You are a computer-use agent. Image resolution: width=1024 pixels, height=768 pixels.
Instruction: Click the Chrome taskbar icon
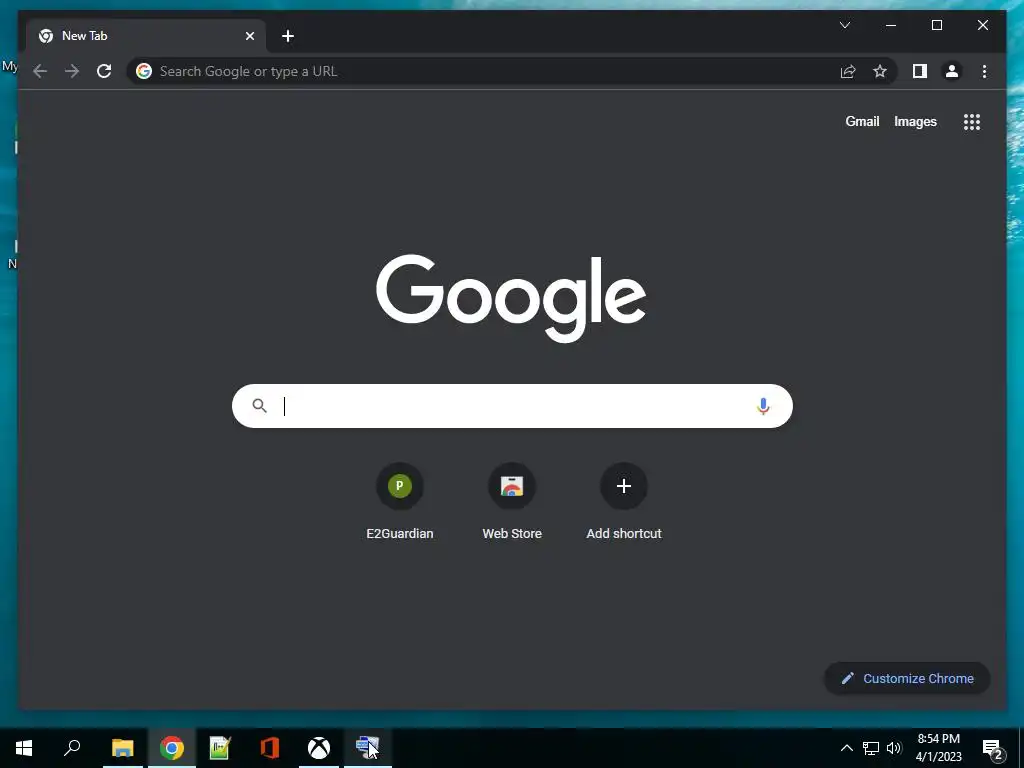click(172, 748)
